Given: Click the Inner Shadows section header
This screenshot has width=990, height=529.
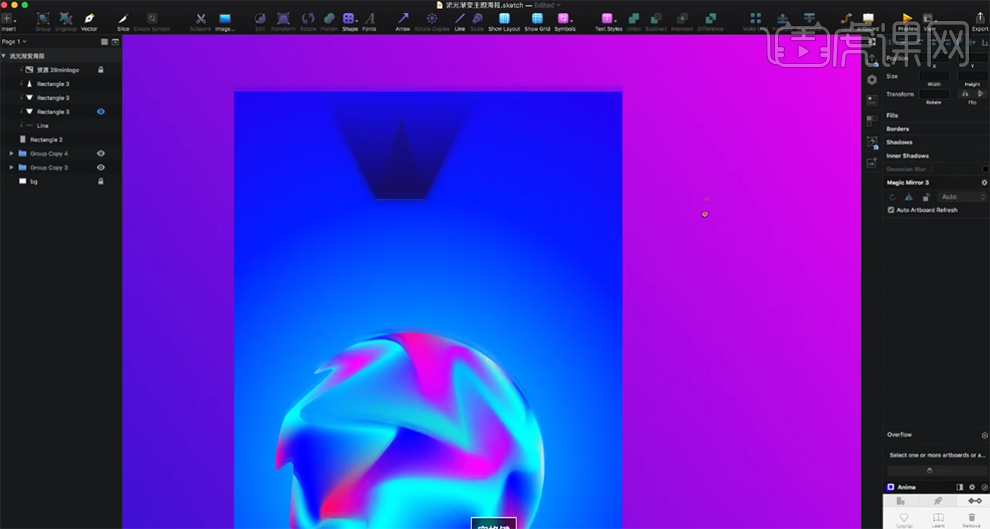Looking at the screenshot, I should tap(907, 155).
